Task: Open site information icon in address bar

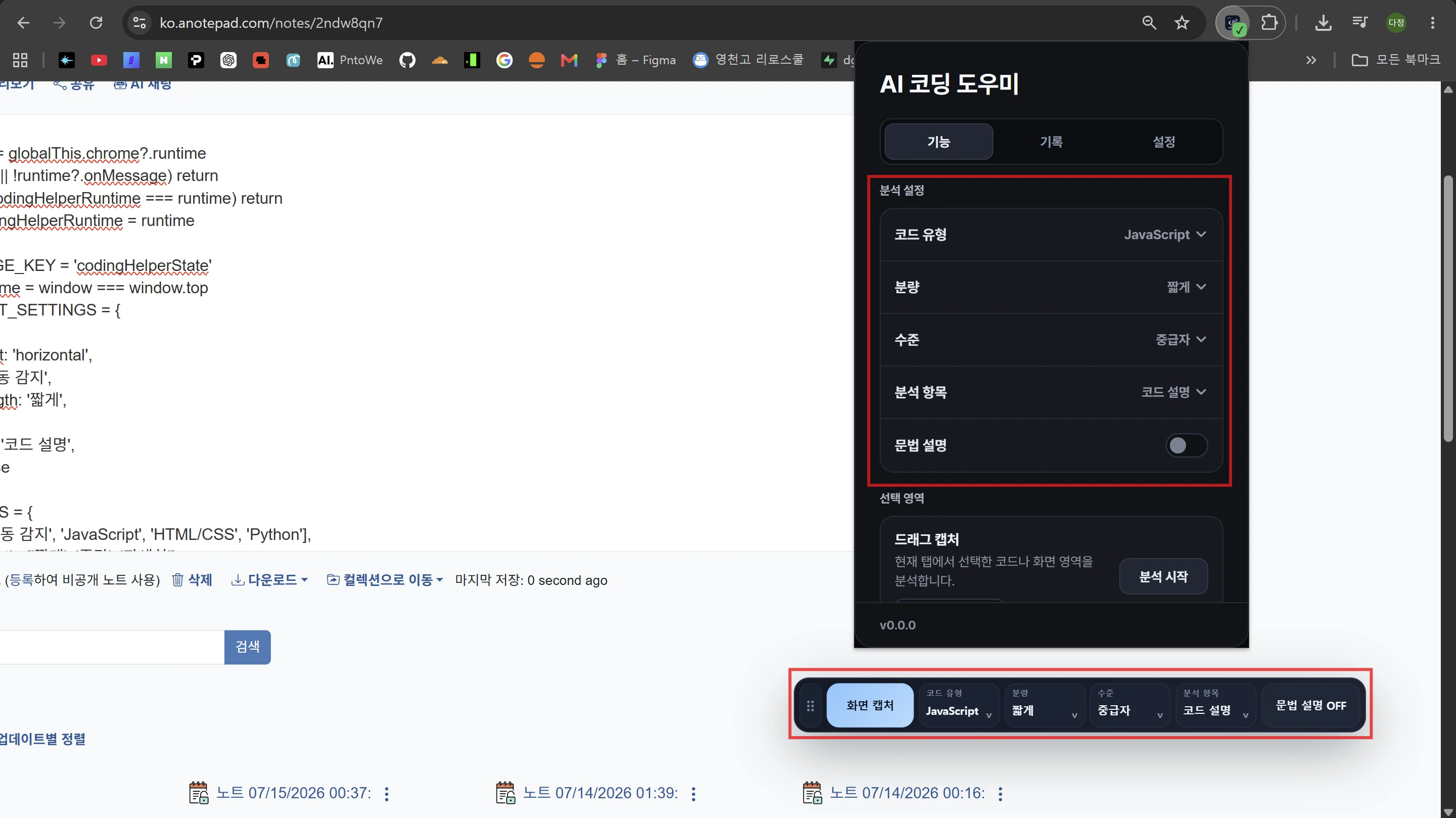Action: tap(139, 23)
